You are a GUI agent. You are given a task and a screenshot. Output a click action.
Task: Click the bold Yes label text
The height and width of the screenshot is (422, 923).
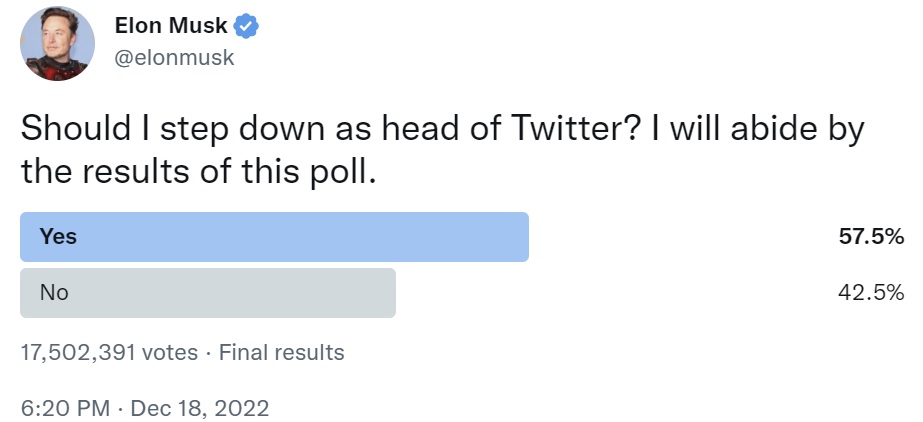[58, 237]
